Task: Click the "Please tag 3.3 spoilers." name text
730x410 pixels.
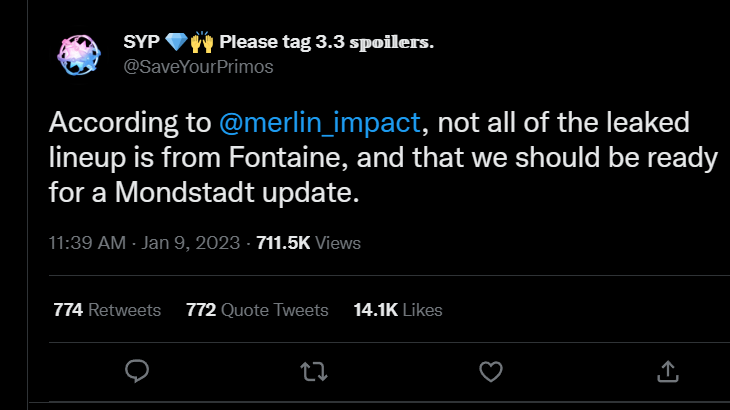Action: [x=326, y=42]
